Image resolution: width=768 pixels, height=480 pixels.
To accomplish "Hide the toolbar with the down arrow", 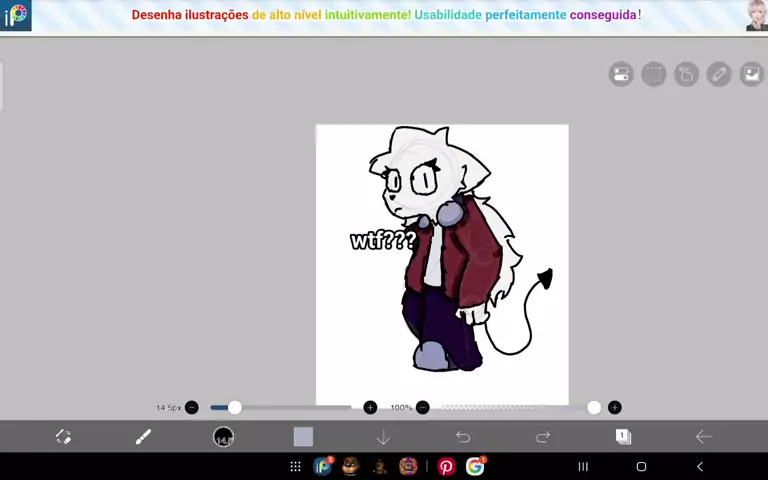I will pyautogui.click(x=383, y=436).
